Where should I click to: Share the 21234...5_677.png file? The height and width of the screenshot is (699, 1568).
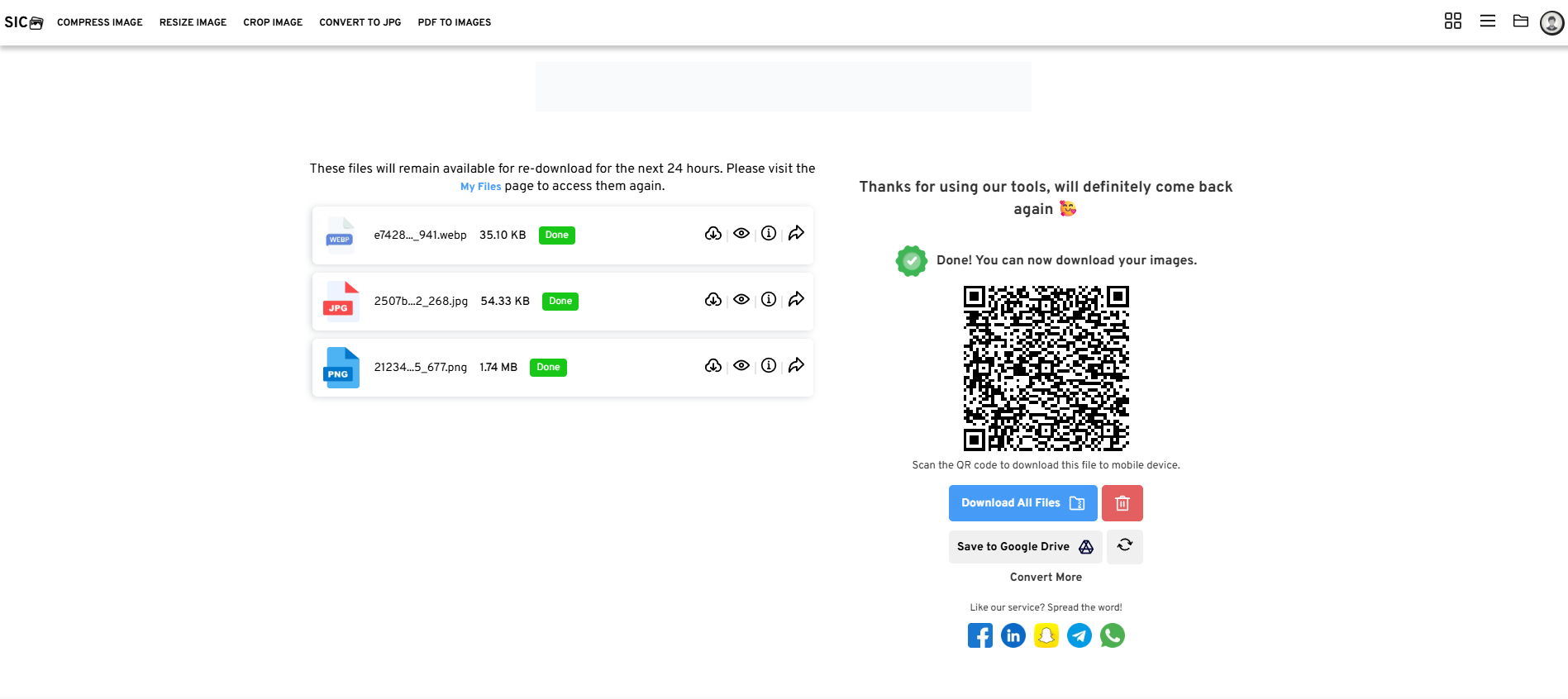796,366
